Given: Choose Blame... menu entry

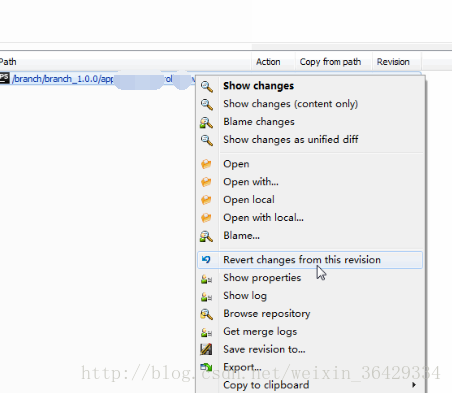Looking at the screenshot, I should (311, 236).
